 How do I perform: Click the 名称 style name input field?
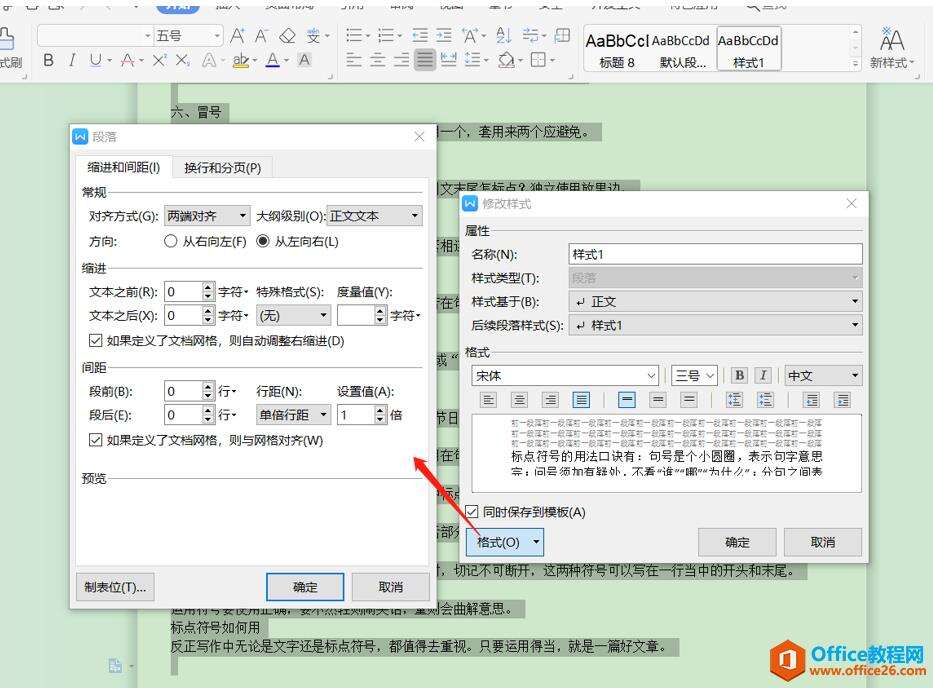click(x=714, y=254)
